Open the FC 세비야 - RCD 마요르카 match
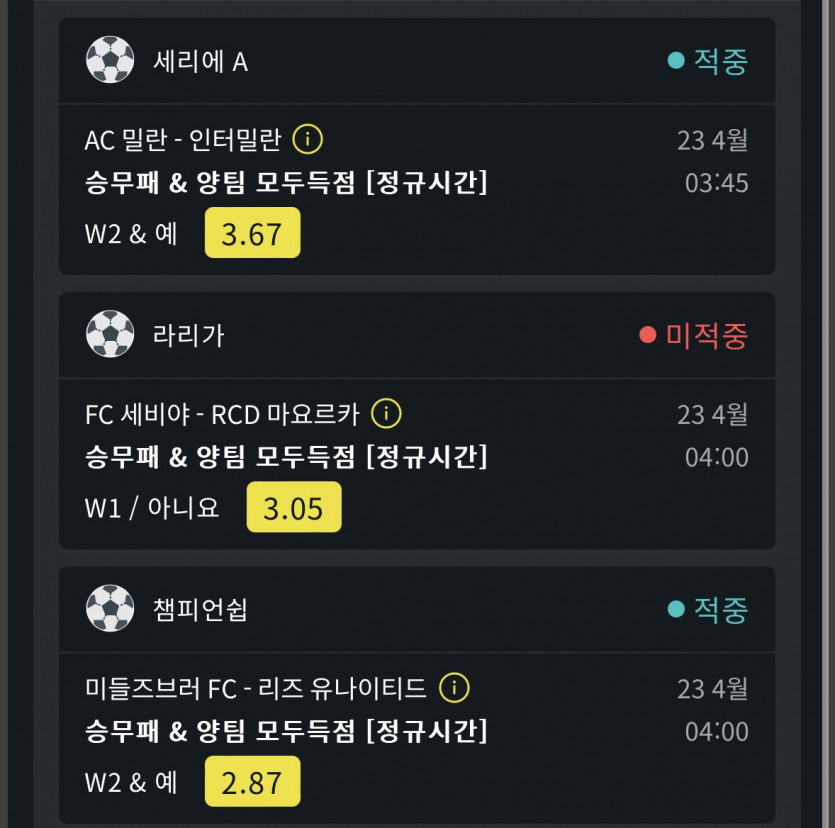 (x=222, y=414)
